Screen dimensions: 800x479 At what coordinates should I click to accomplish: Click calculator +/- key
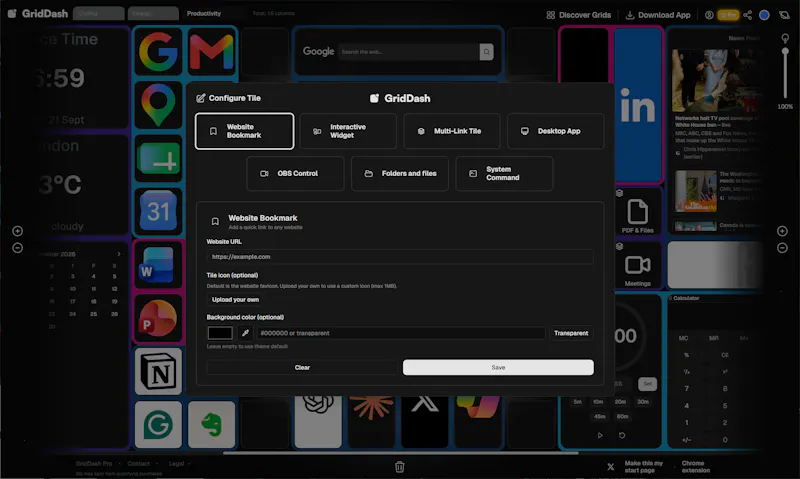click(x=686, y=440)
